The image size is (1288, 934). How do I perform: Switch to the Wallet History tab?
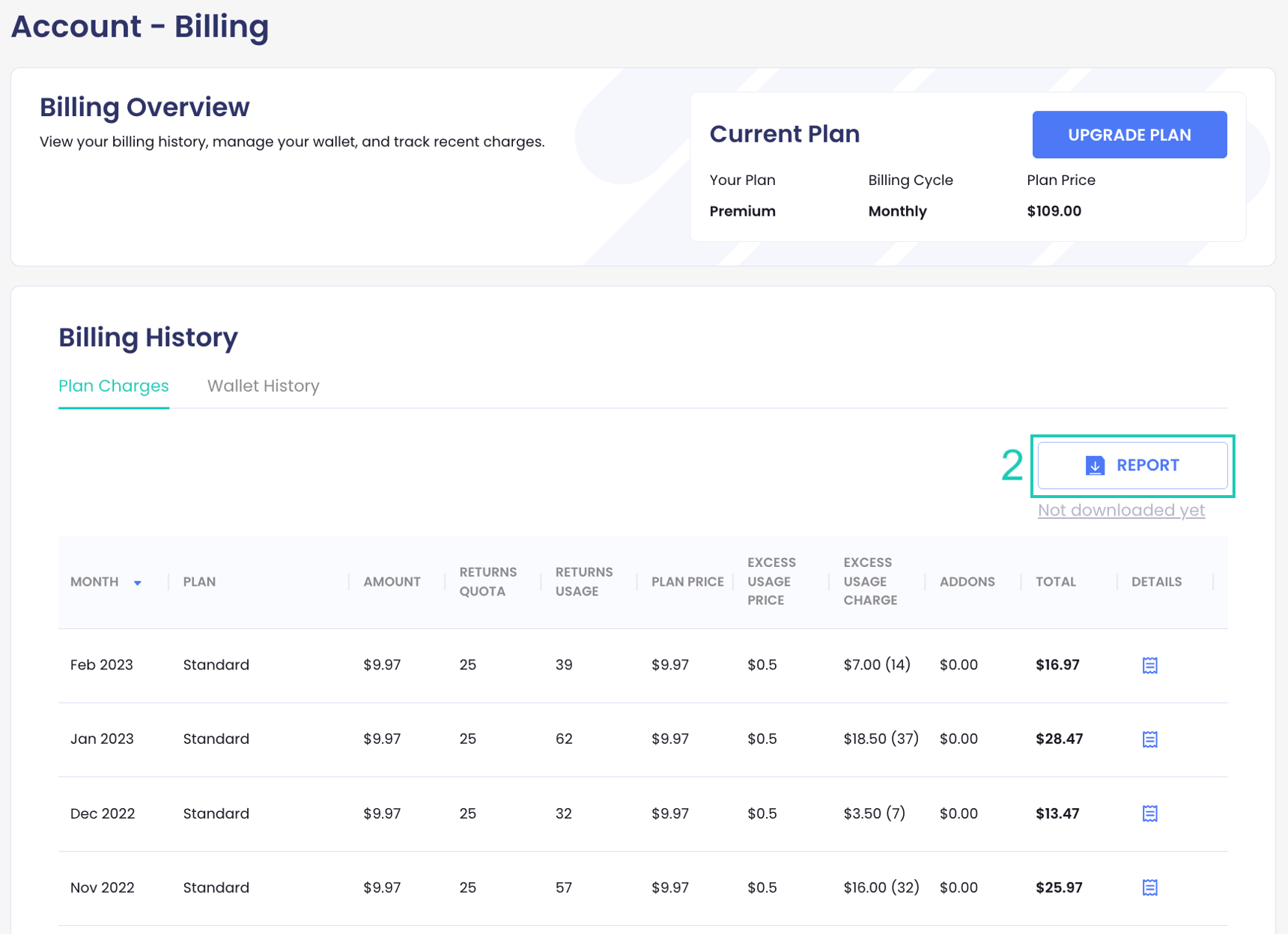click(263, 386)
